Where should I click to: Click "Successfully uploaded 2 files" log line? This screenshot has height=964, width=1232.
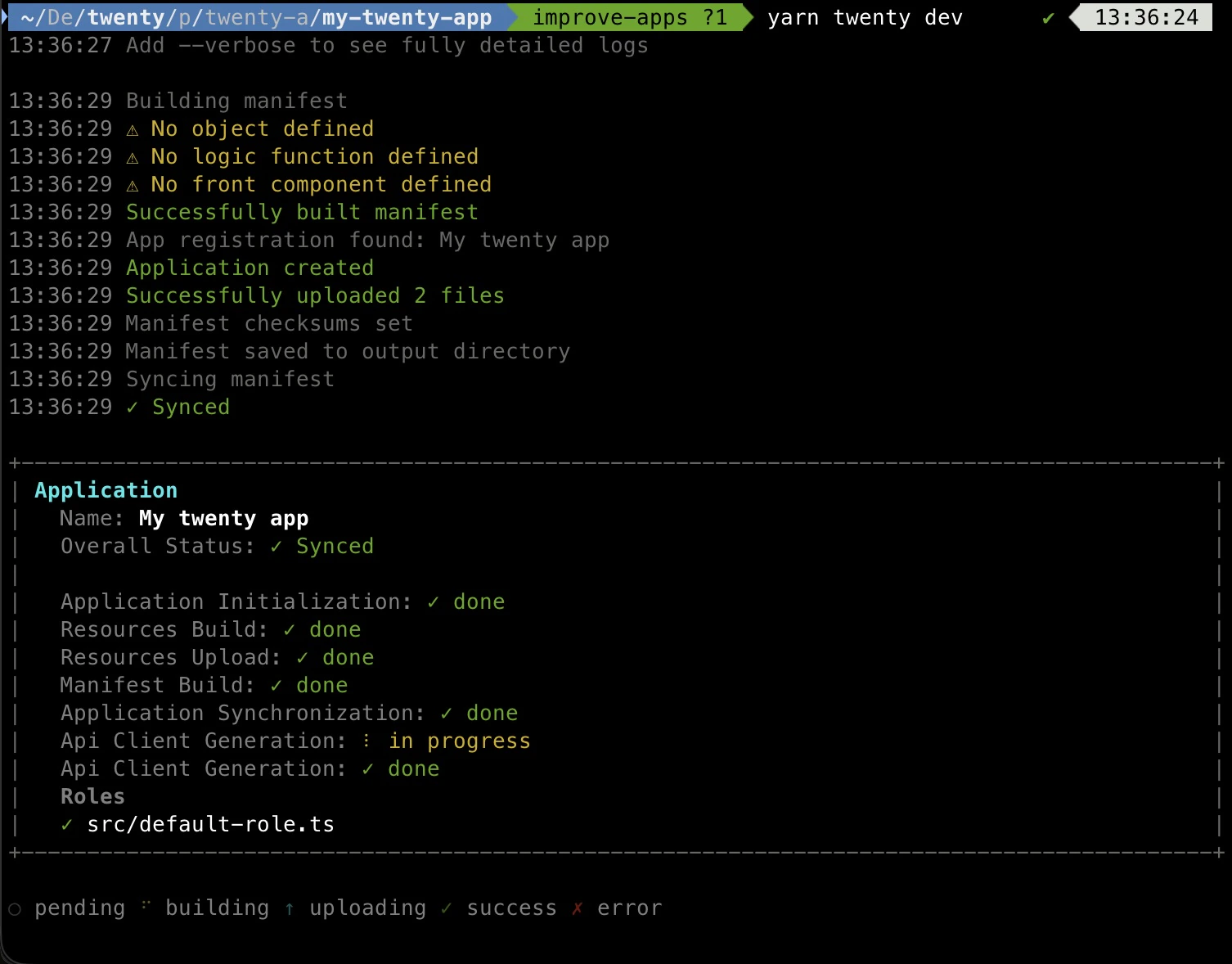(315, 295)
